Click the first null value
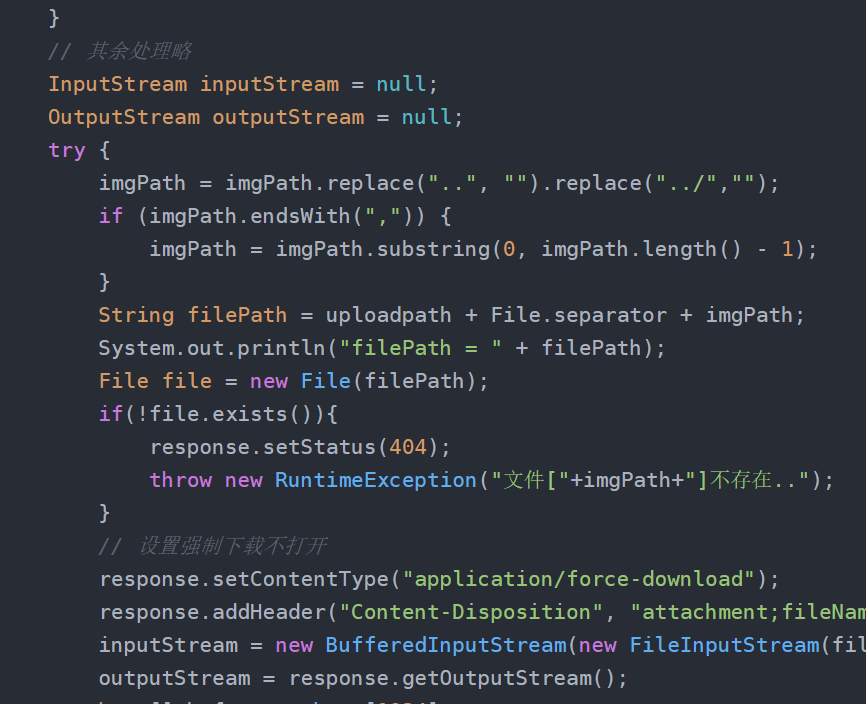The height and width of the screenshot is (704, 866). 401,84
